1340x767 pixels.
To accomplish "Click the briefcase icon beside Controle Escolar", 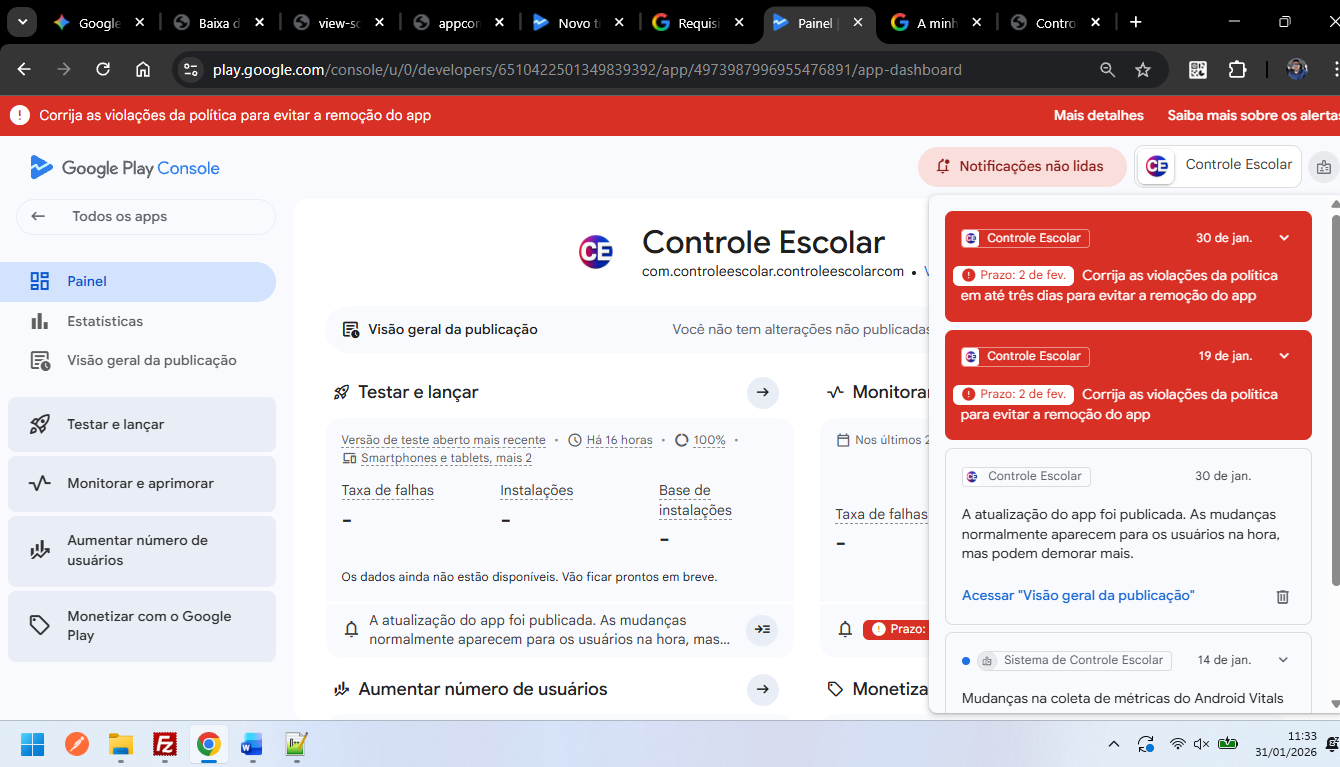I will (1323, 167).
